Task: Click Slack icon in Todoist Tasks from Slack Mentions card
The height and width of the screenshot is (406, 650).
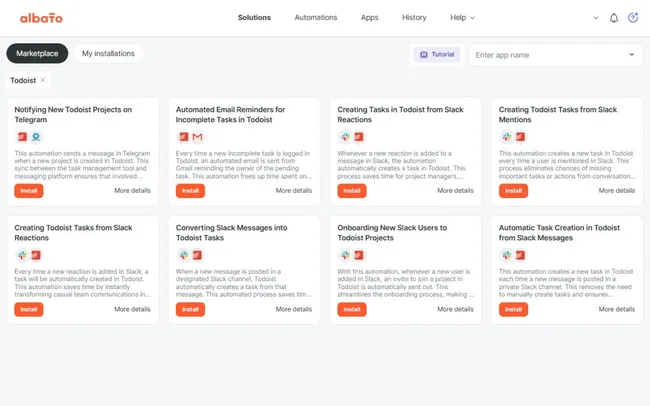Action: [x=507, y=137]
